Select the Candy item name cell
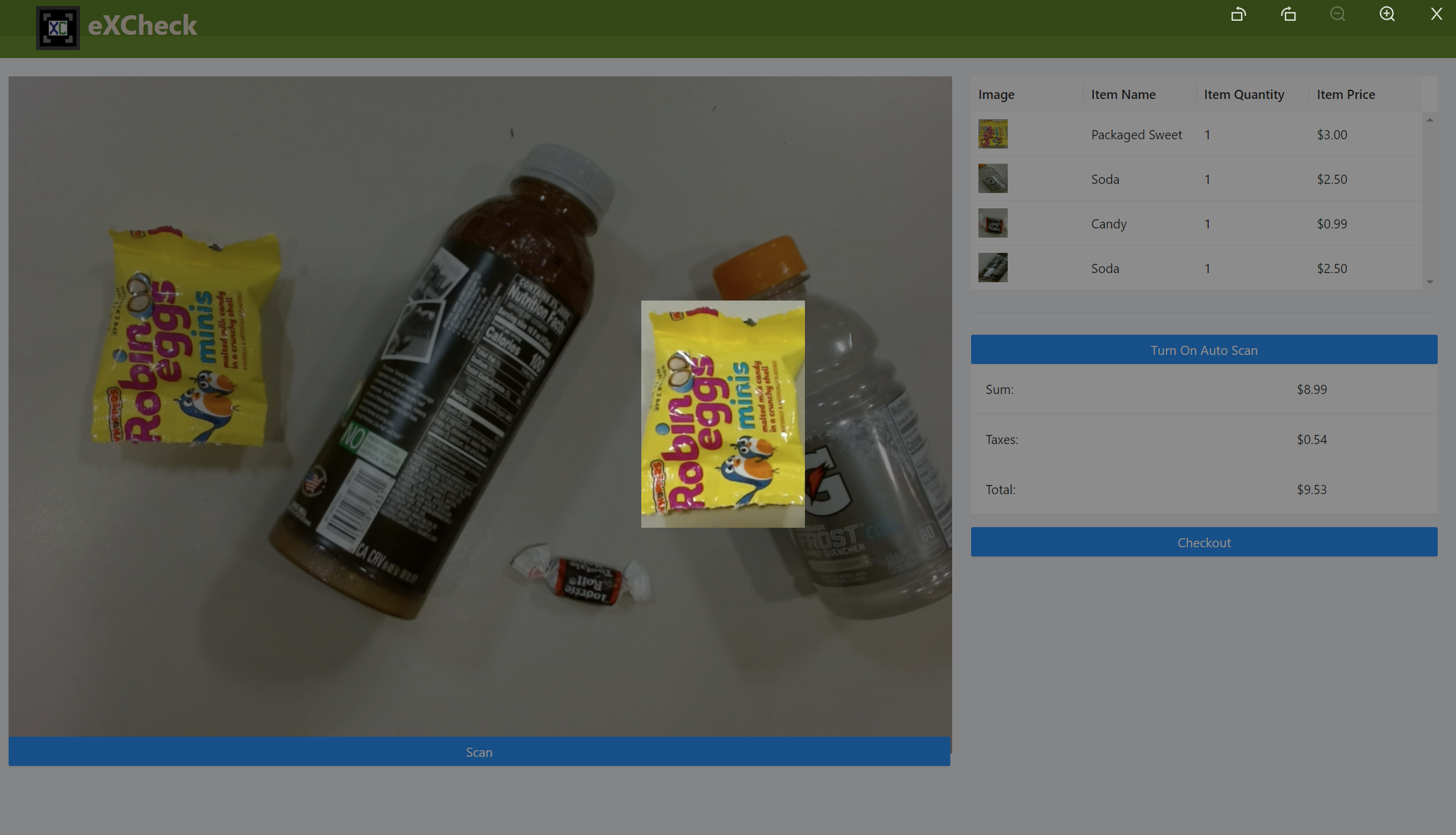1456x835 pixels. pos(1108,224)
